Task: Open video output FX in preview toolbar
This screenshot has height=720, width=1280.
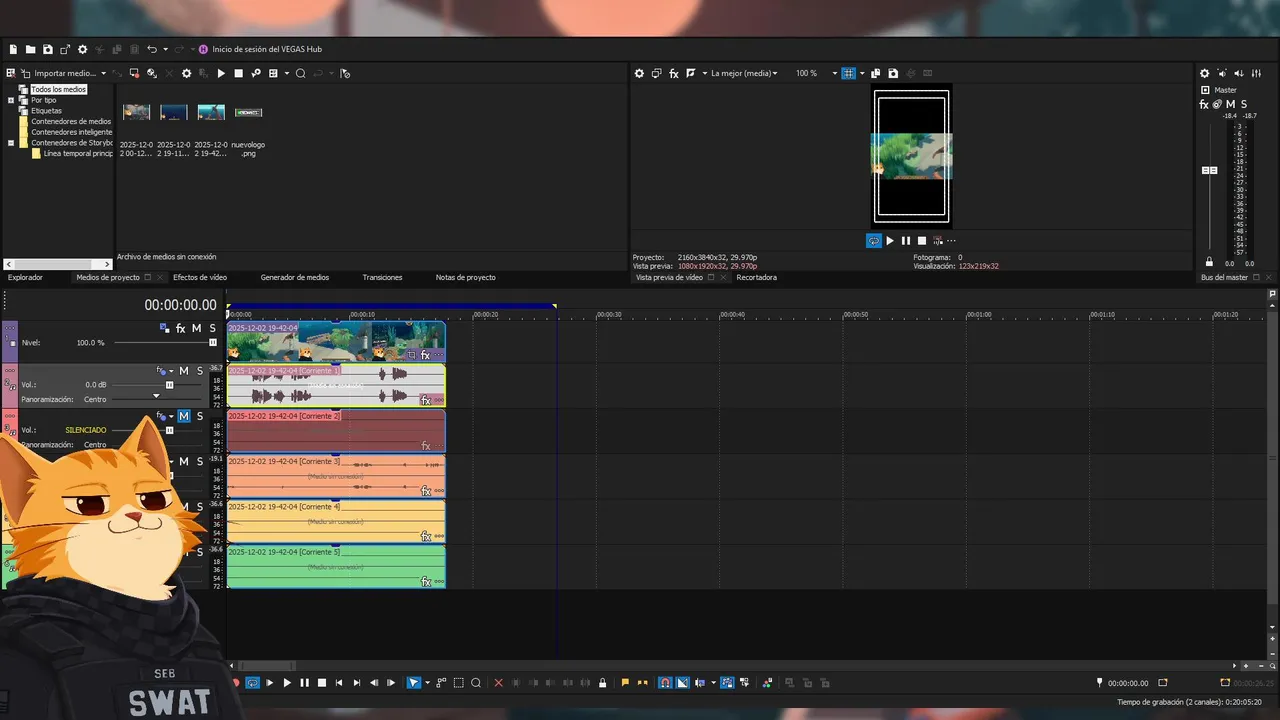Action: [674, 73]
